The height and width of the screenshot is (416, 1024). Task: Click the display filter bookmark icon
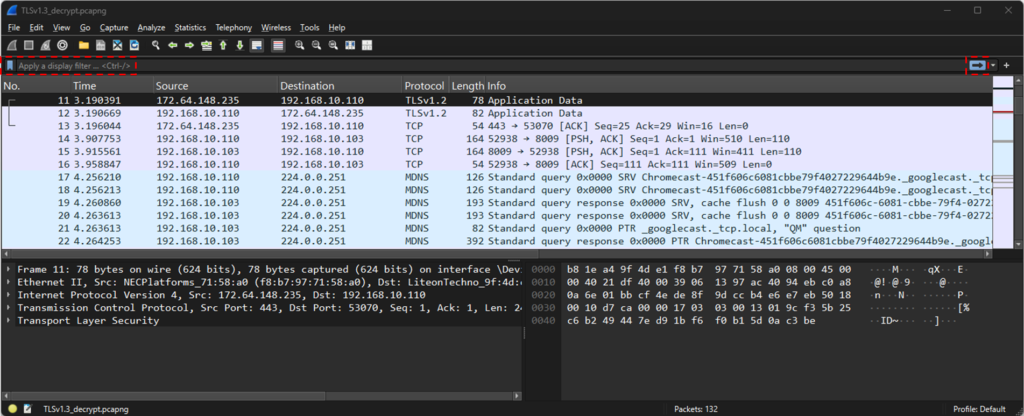click(x=10, y=66)
